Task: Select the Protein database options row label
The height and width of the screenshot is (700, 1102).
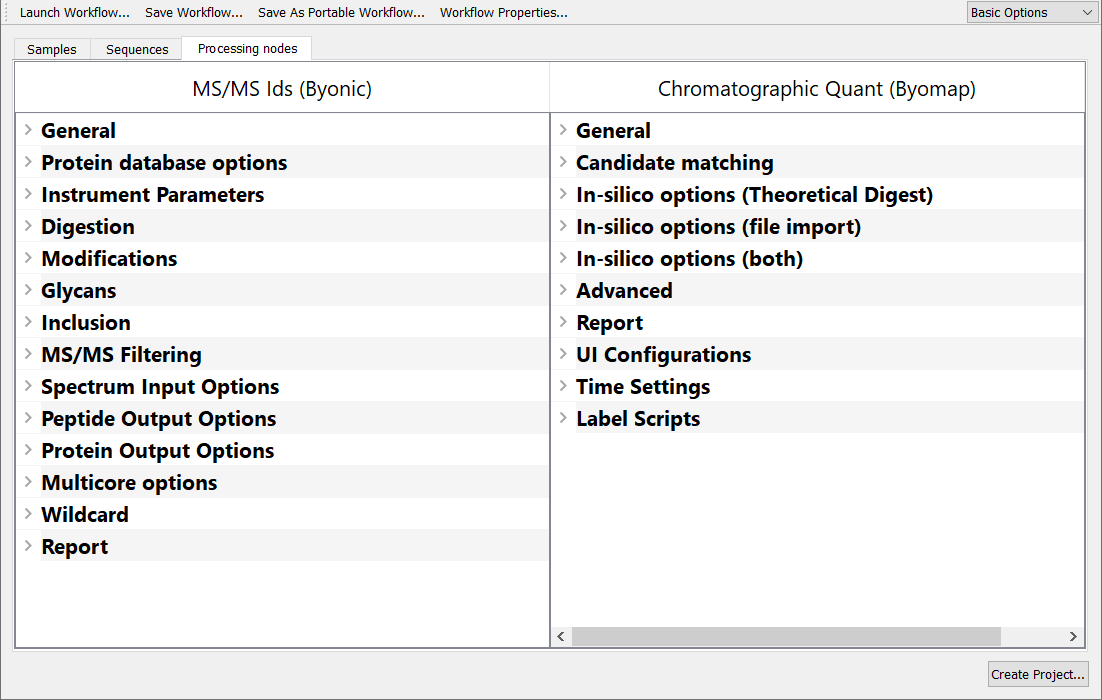Action: pos(164,162)
